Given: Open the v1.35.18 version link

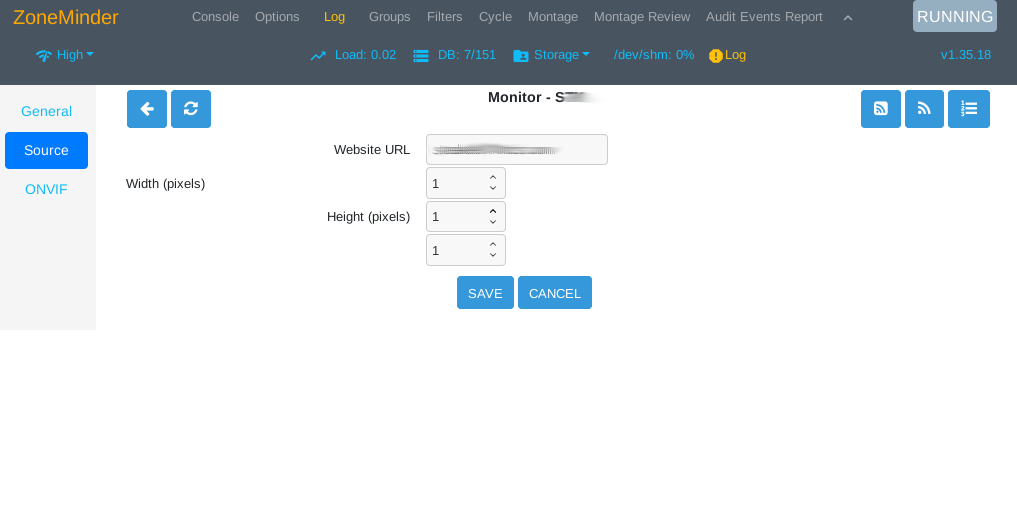Looking at the screenshot, I should [966, 55].
